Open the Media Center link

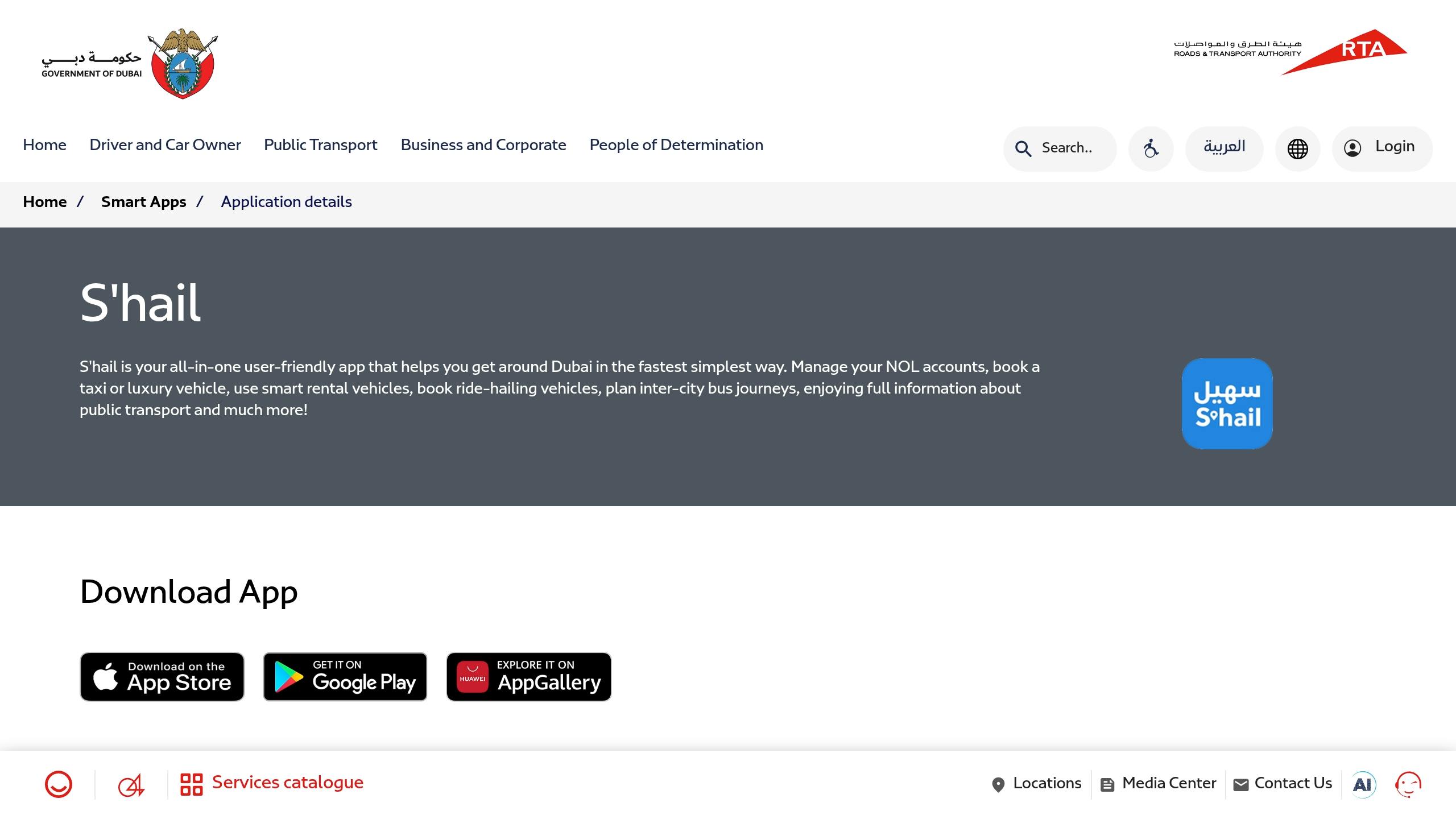[x=1169, y=783]
